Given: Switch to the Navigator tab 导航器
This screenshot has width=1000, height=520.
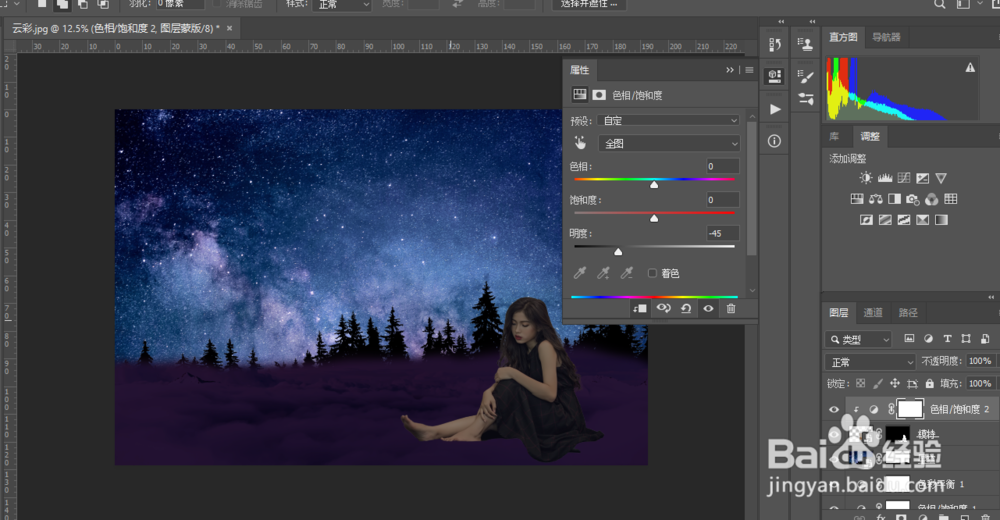Looking at the screenshot, I should point(886,37).
